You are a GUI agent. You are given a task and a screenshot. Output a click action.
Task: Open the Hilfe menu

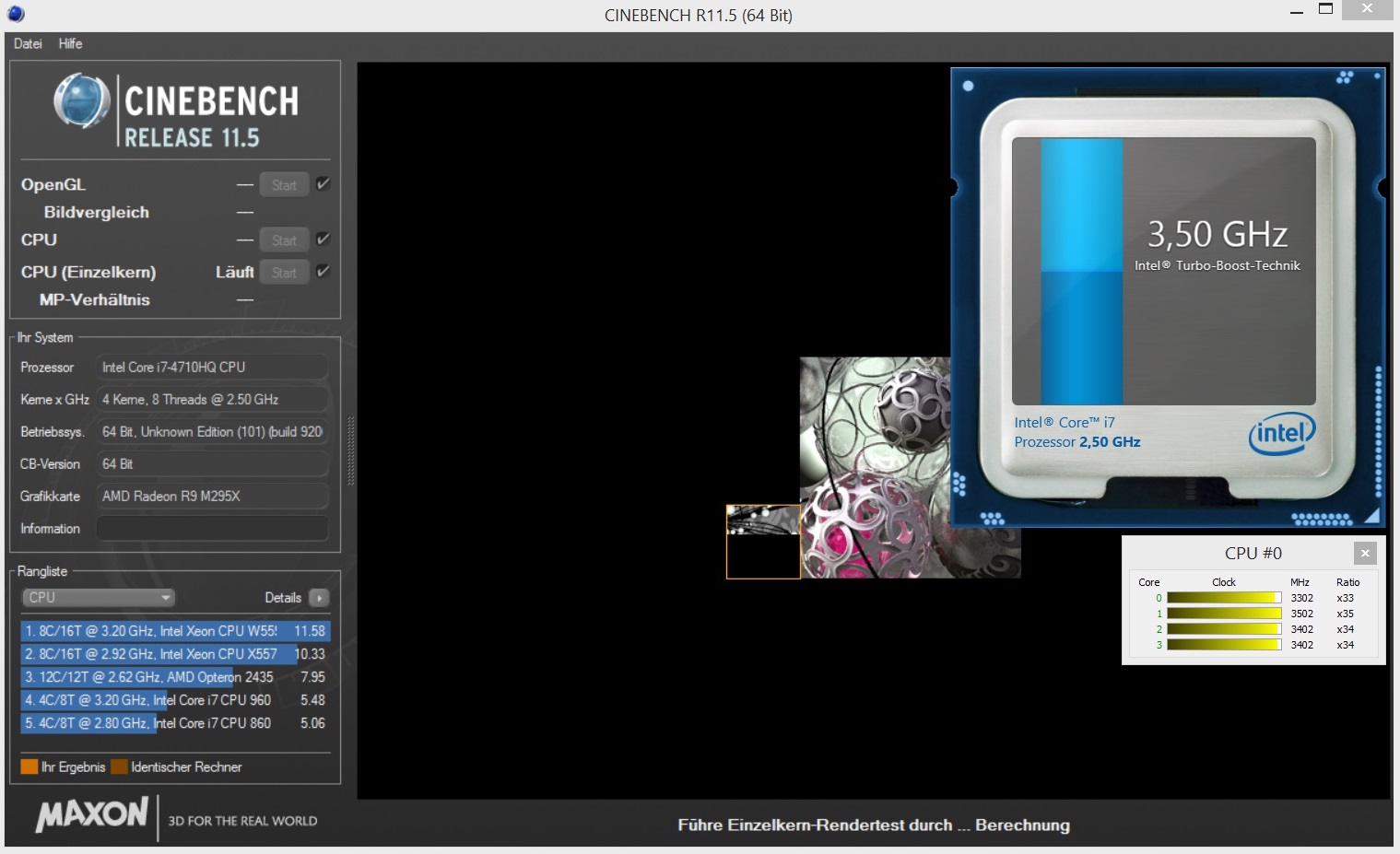pos(70,43)
